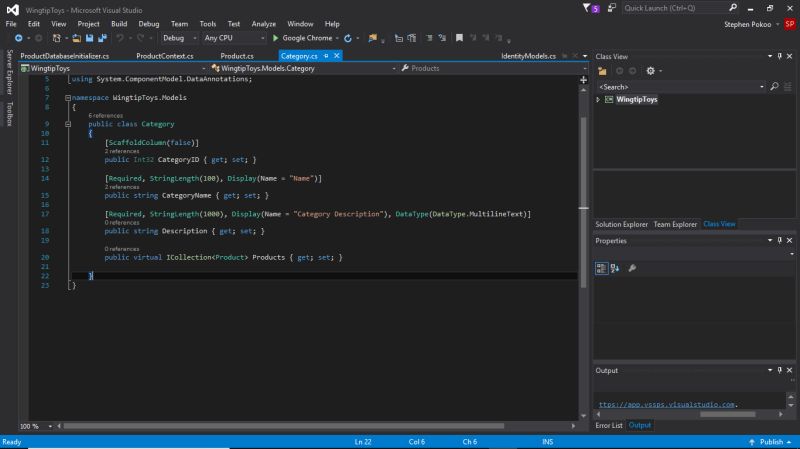Open the Toolbox side tab
Viewport: 800px width, 449px height.
(9, 113)
